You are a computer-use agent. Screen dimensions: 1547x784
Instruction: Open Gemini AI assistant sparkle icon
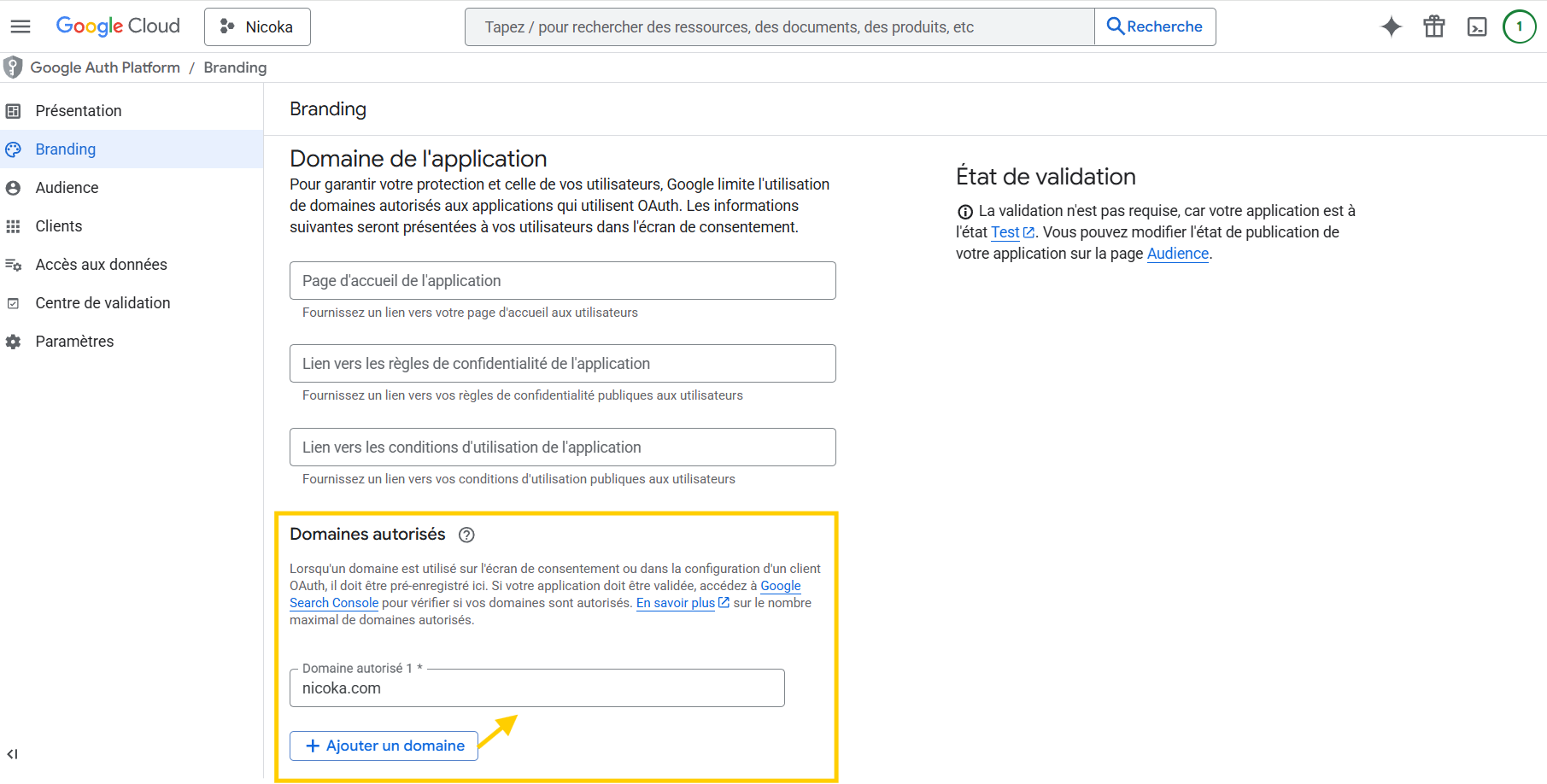pyautogui.click(x=1391, y=26)
